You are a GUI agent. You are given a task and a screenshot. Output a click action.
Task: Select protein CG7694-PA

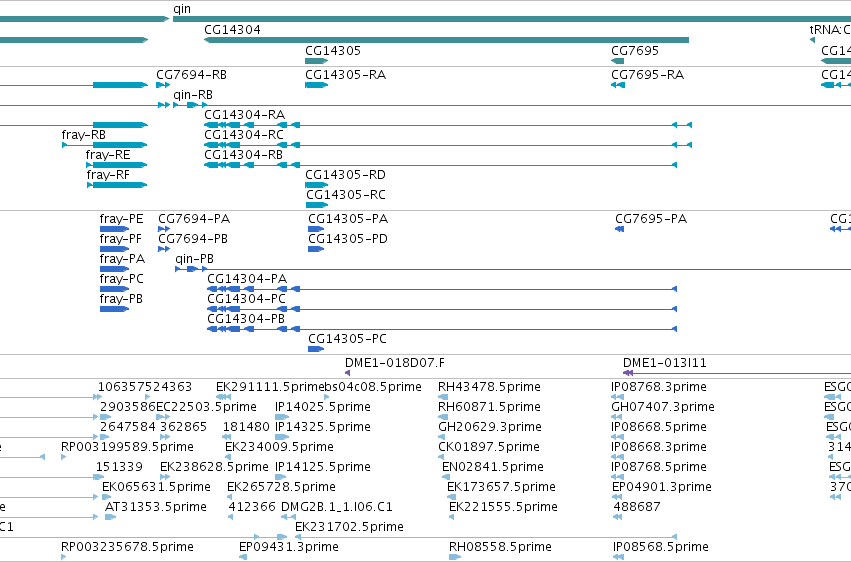[194, 219]
